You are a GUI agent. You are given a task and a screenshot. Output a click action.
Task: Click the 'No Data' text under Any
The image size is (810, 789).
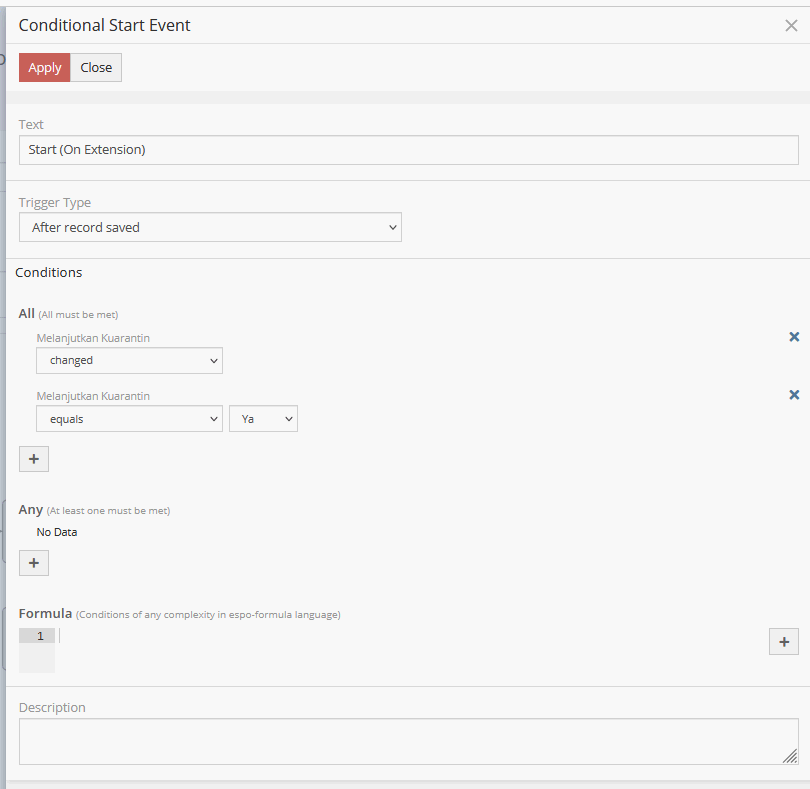57,532
